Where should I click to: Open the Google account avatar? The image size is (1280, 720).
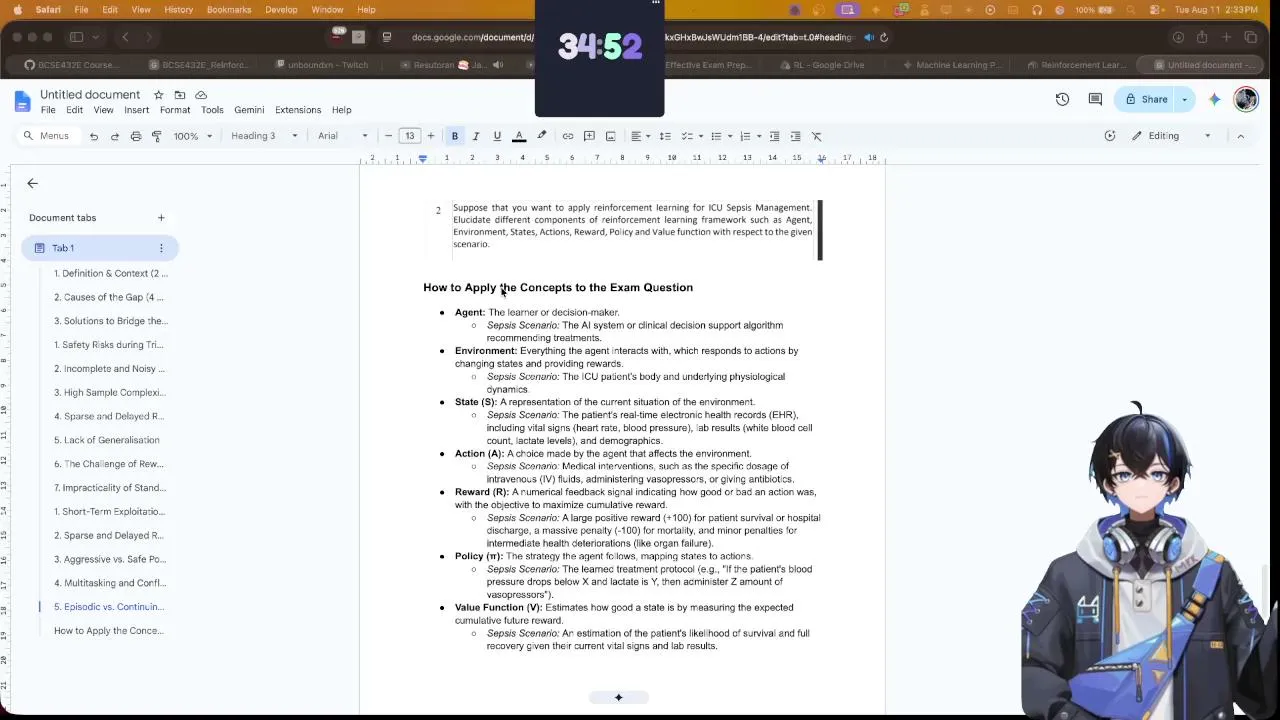[1246, 99]
